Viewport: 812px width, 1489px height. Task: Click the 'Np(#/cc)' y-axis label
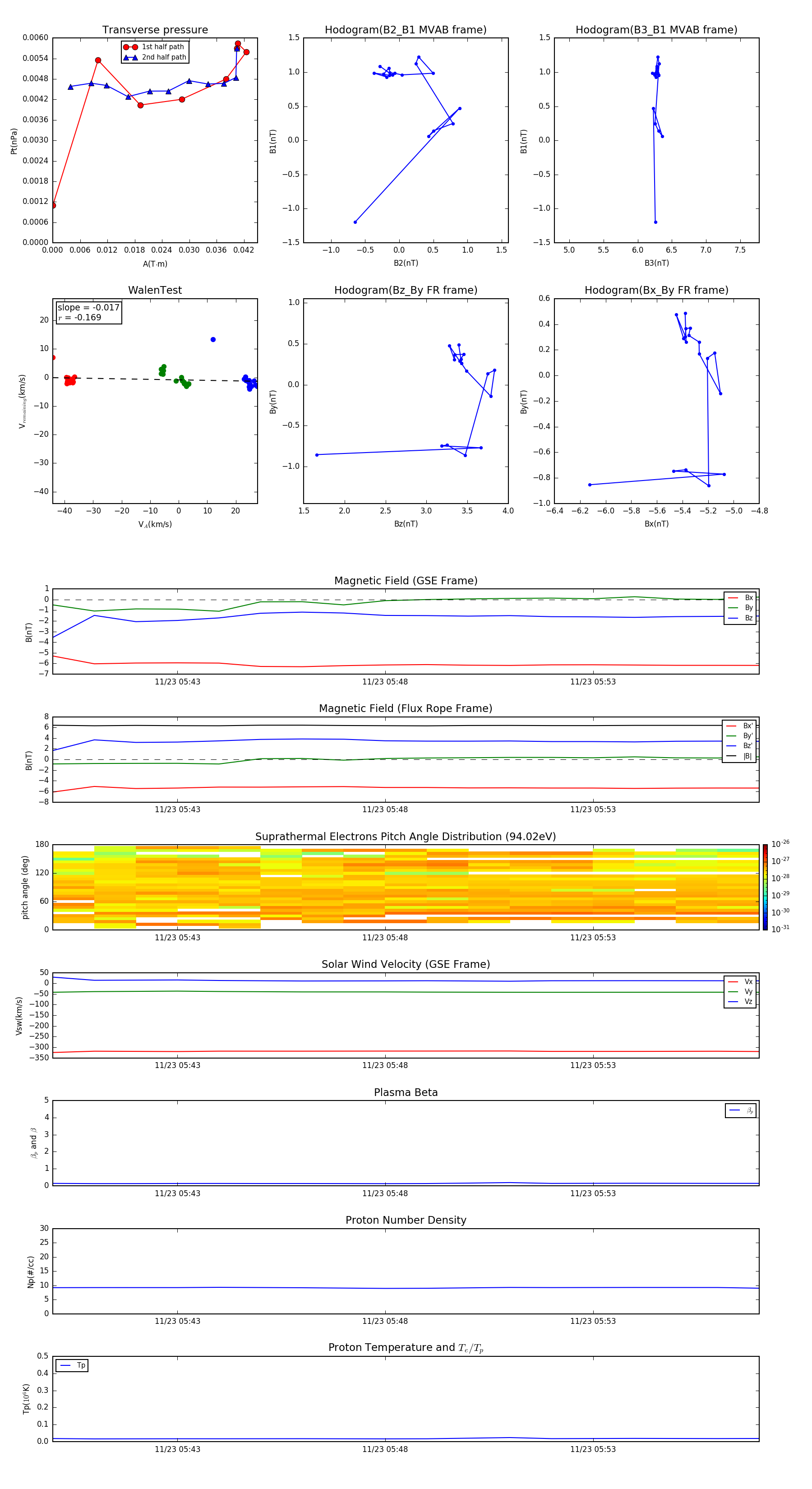point(31,1272)
